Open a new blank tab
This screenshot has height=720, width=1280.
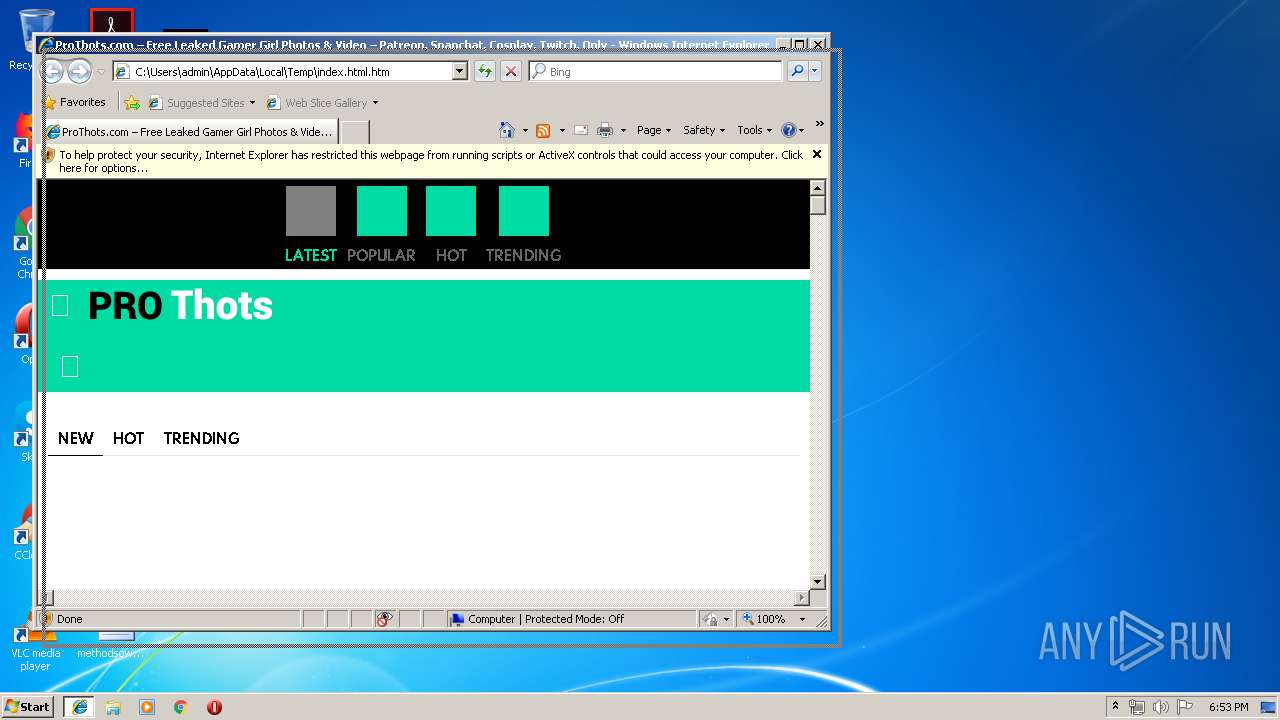(x=355, y=131)
